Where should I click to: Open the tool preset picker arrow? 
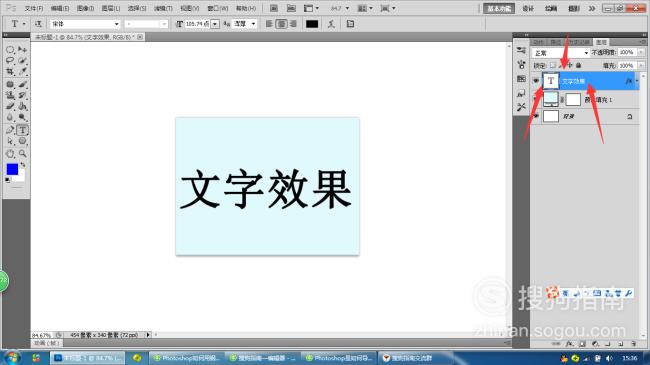click(x=24, y=24)
